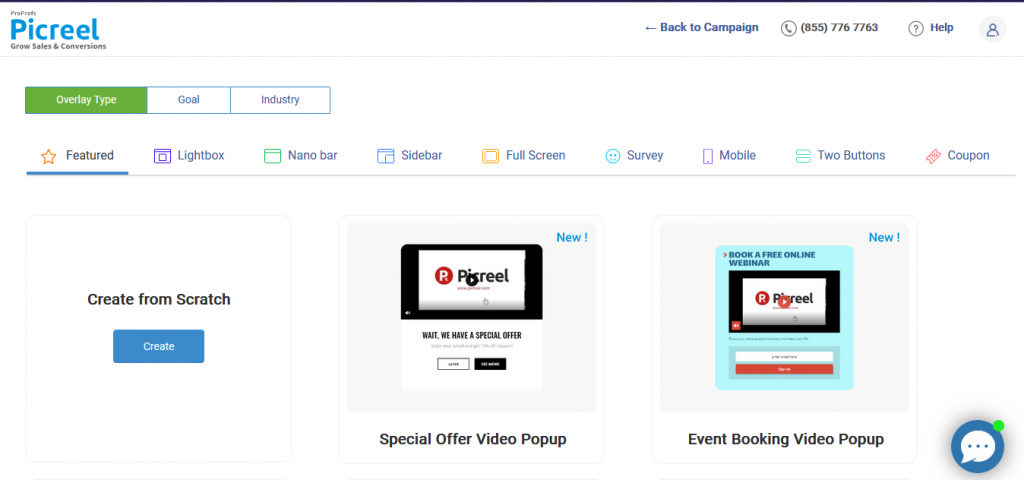Open the Help link

(x=942, y=27)
